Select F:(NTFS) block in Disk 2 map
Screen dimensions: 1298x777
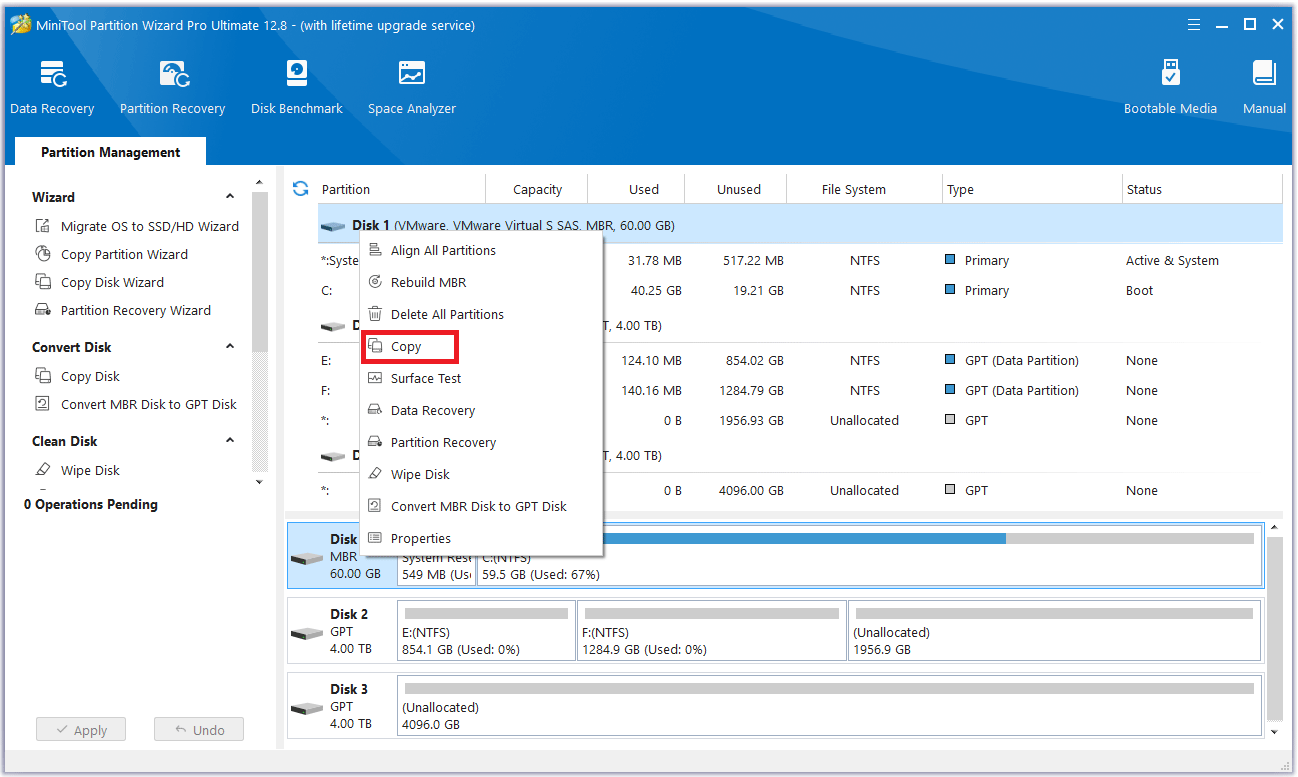pos(712,630)
